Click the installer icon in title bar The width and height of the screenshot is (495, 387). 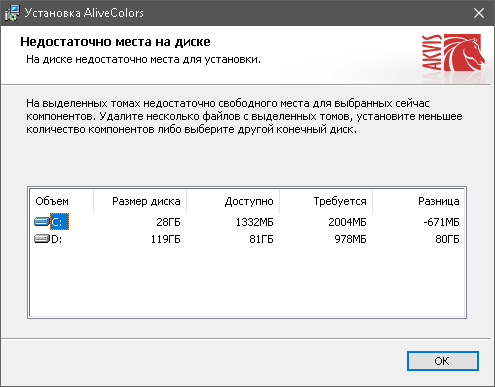(12, 13)
